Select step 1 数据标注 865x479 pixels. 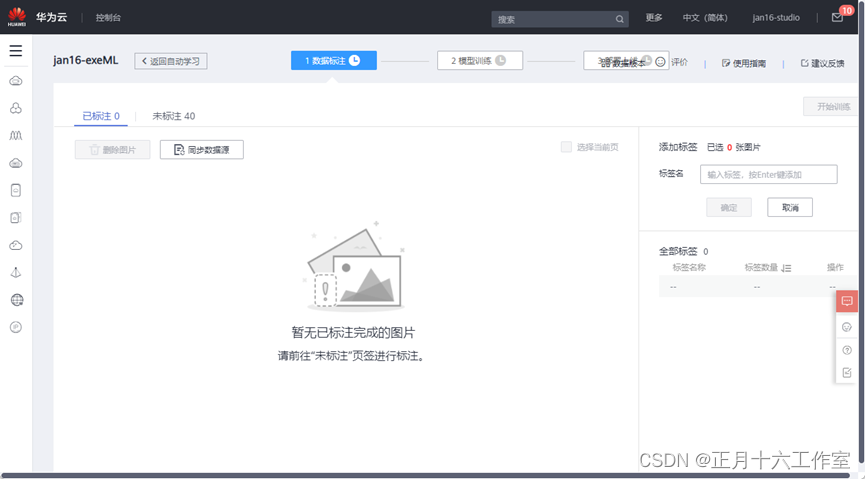point(334,61)
